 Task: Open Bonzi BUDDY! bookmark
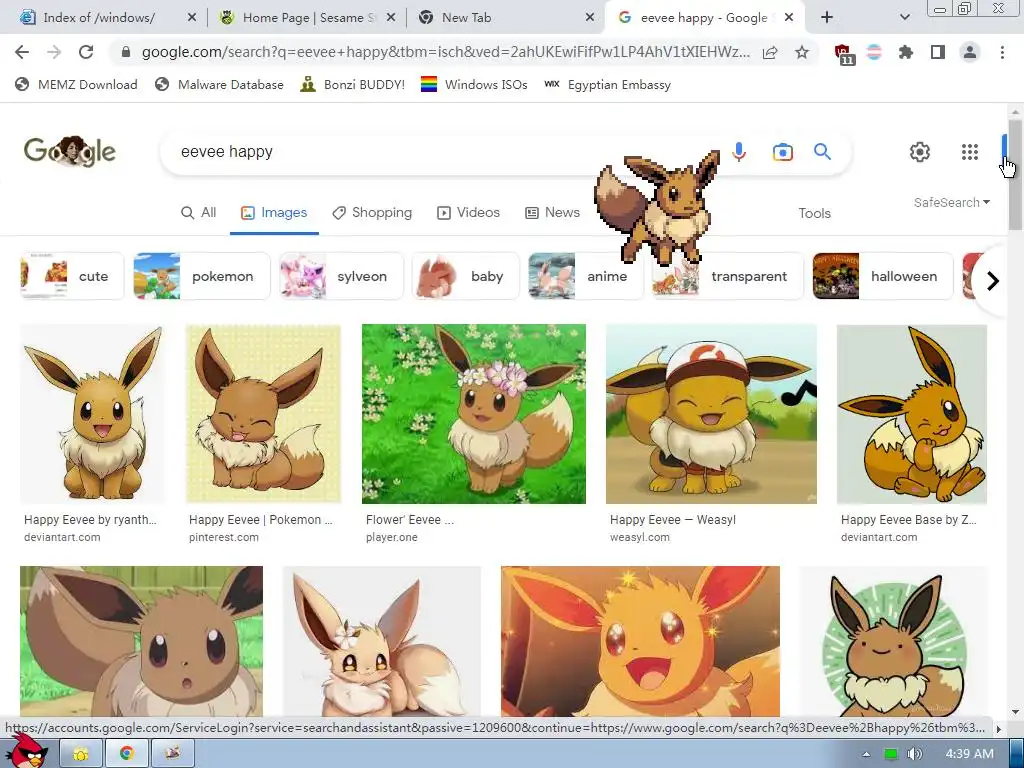(353, 84)
